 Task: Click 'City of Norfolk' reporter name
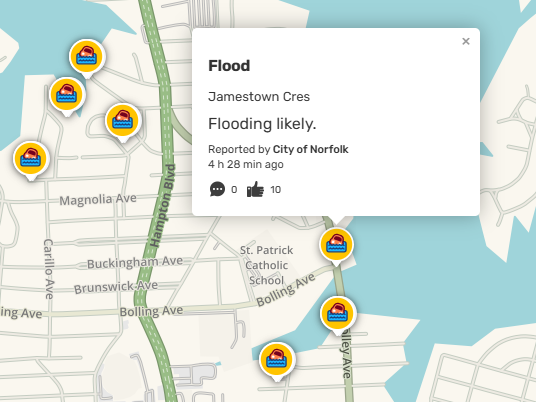pos(310,149)
